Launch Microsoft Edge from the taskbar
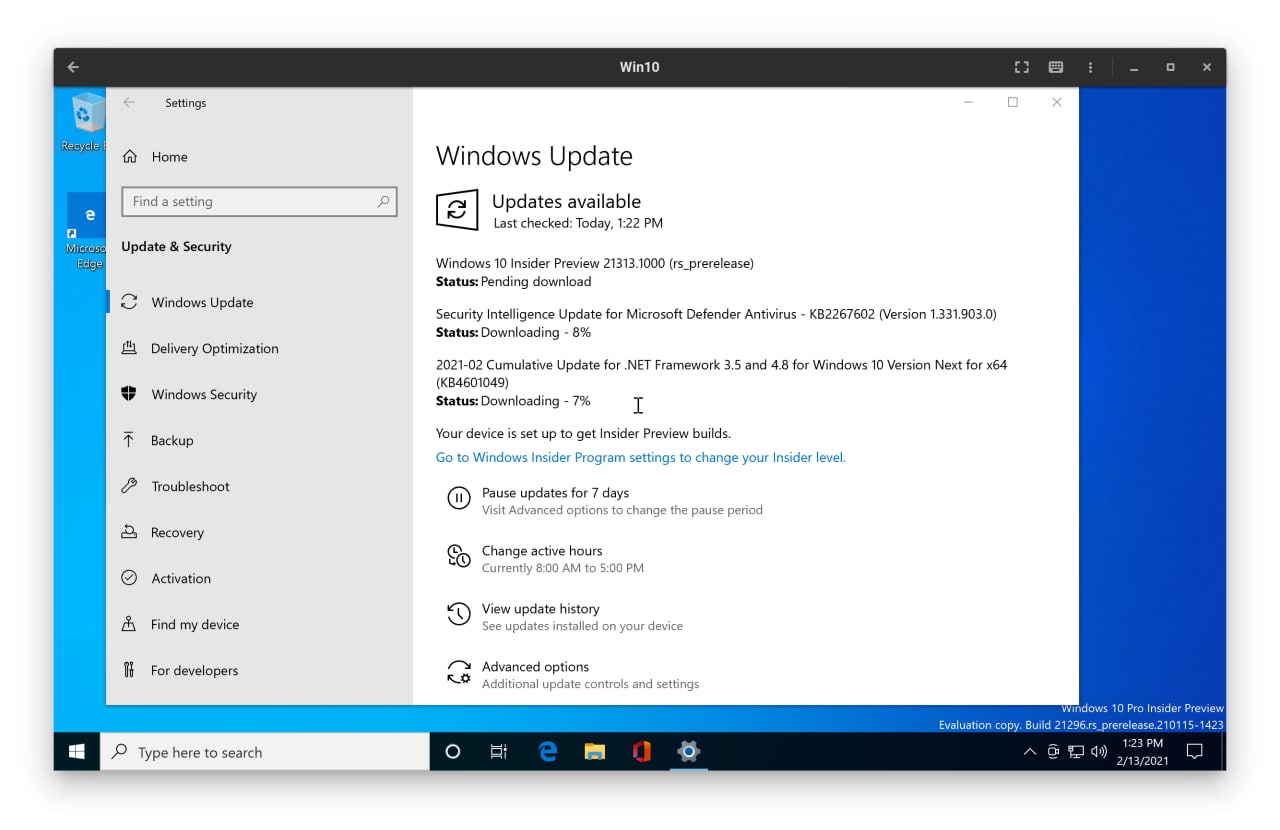This screenshot has width=1280, height=830. 547,752
